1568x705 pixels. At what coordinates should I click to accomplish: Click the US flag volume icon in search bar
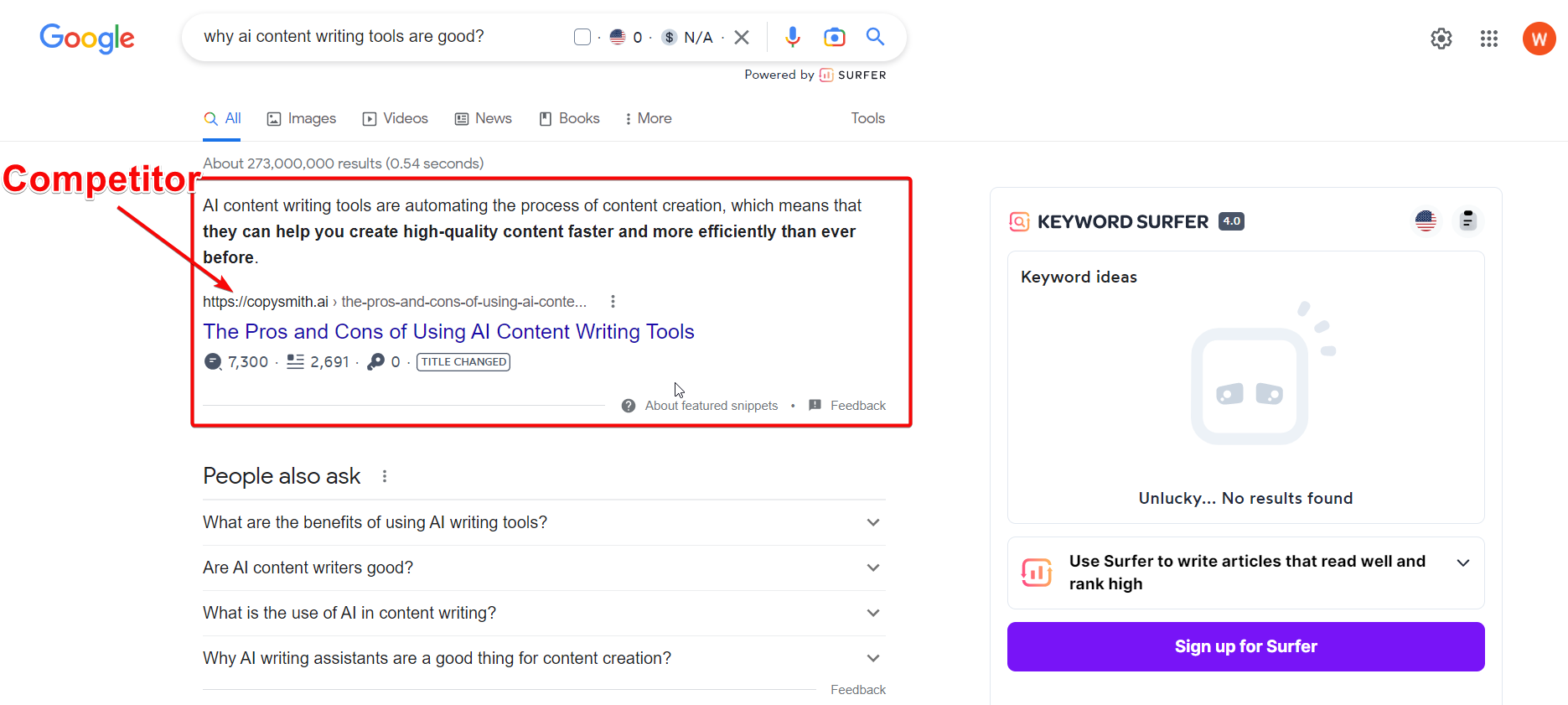point(618,37)
